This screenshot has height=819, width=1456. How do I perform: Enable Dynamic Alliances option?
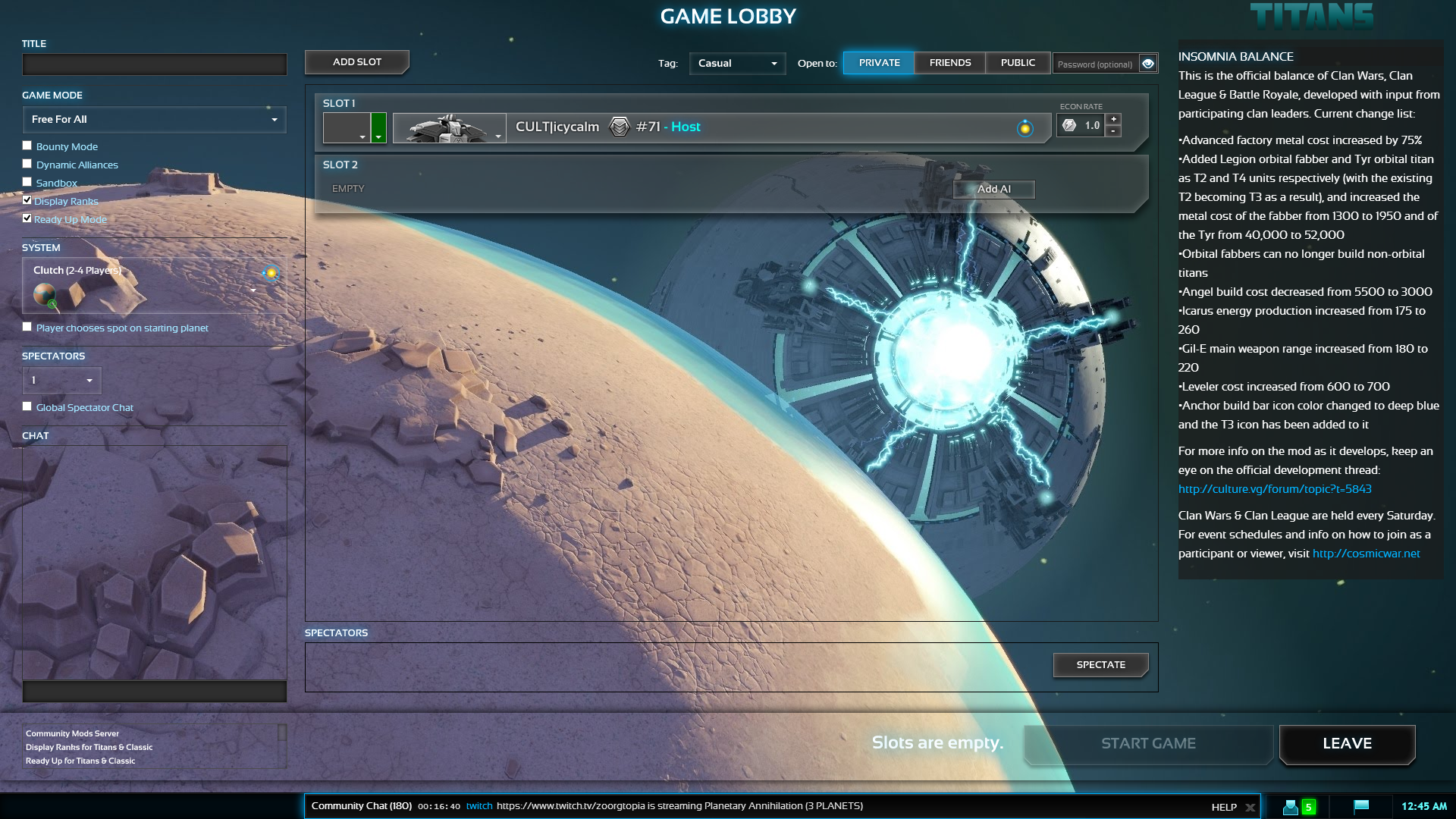[x=27, y=164]
